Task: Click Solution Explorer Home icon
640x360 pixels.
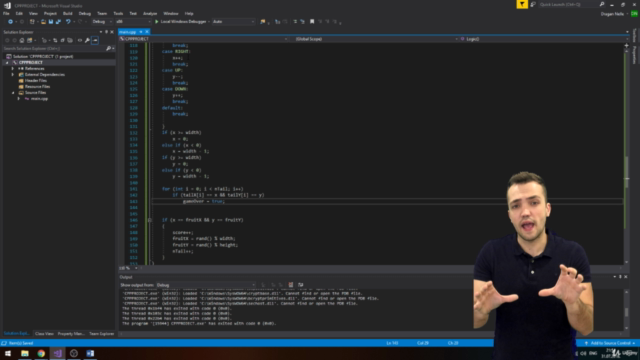Action: tap(22, 40)
